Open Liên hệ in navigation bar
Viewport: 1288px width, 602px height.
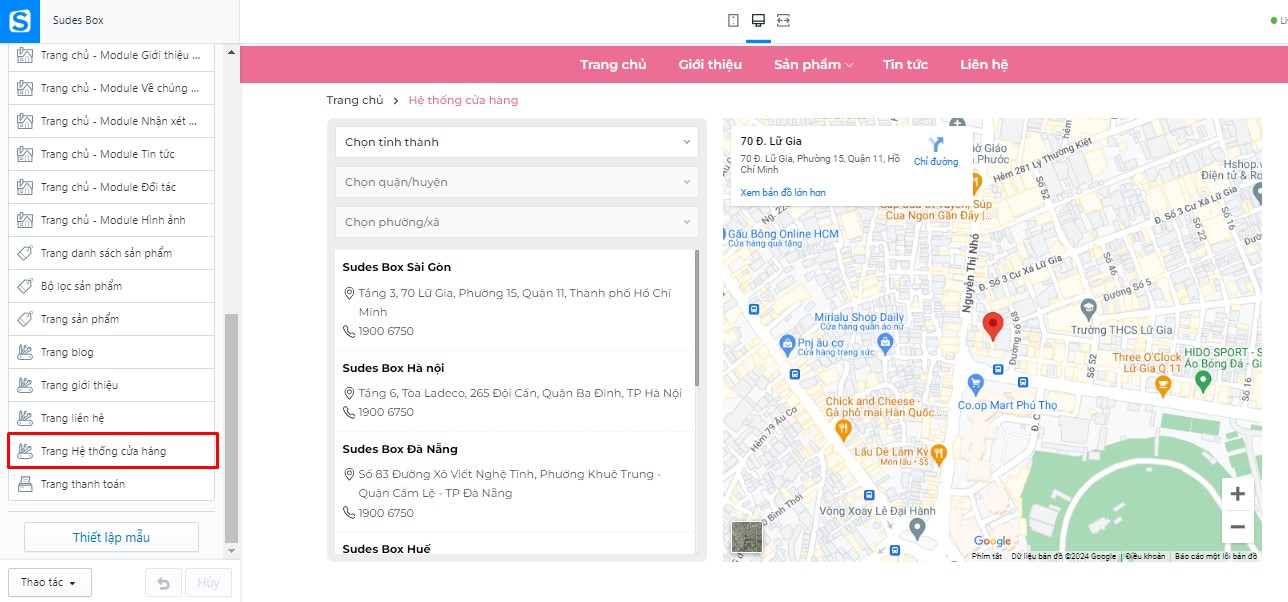point(984,64)
